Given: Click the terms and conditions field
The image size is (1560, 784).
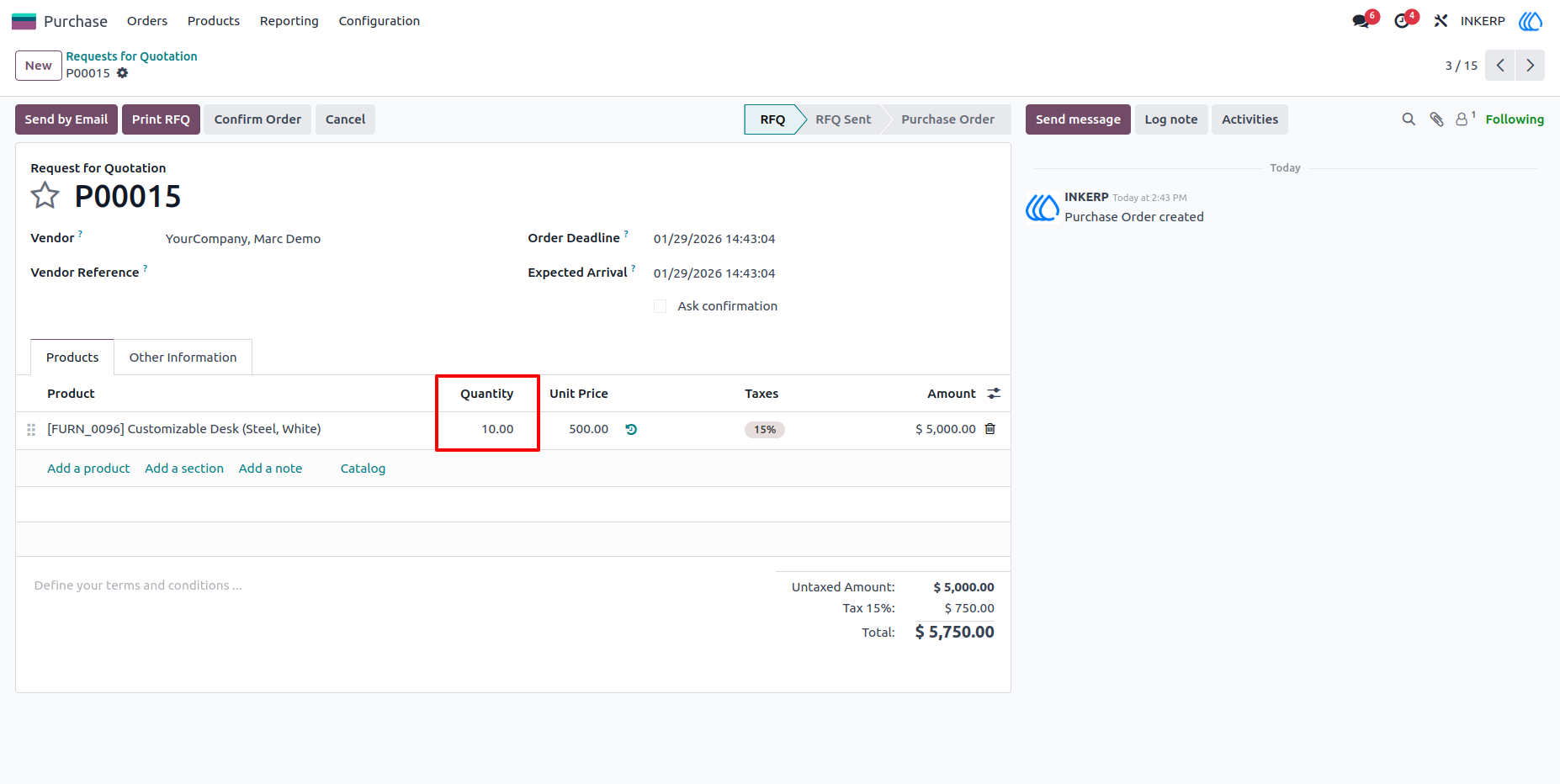Looking at the screenshot, I should (138, 585).
